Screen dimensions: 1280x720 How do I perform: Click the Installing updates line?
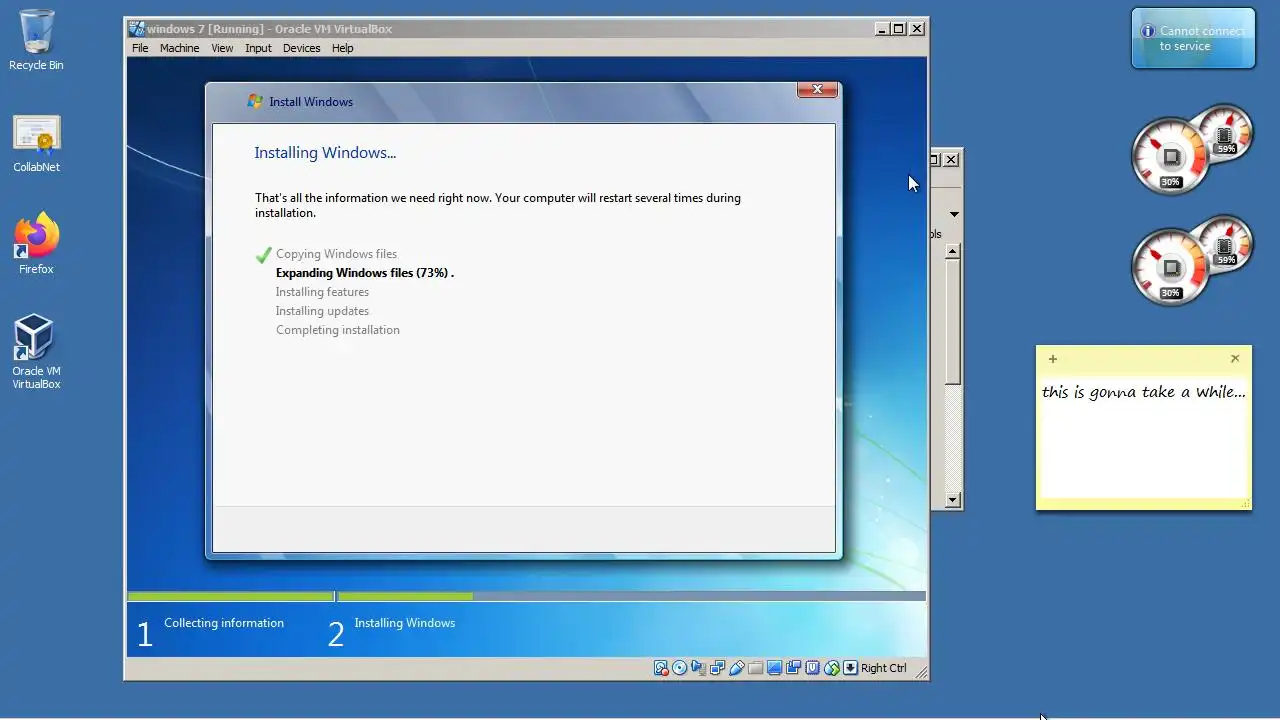[322, 311]
